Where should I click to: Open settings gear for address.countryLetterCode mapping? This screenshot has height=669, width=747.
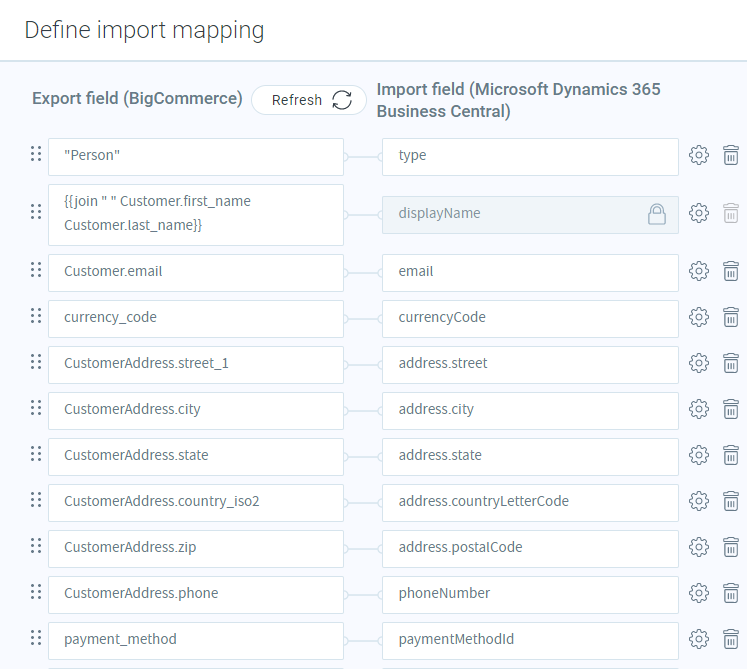pyautogui.click(x=698, y=501)
